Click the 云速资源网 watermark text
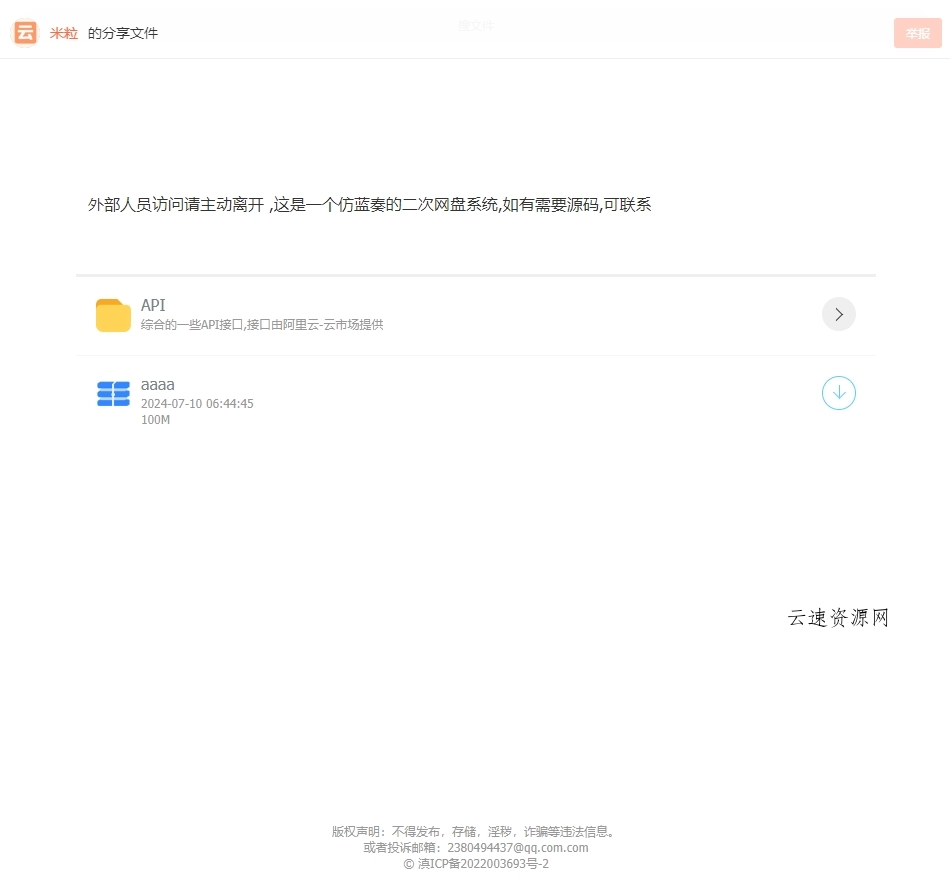 pos(837,618)
